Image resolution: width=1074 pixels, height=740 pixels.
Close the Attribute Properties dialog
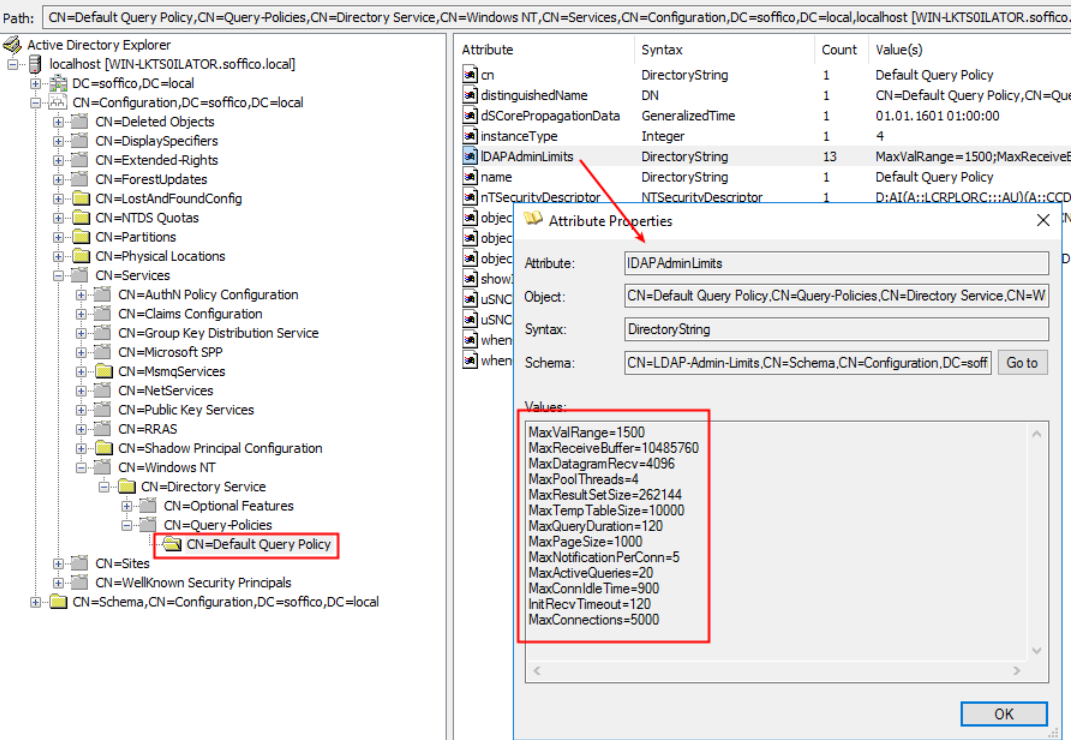(x=1042, y=221)
